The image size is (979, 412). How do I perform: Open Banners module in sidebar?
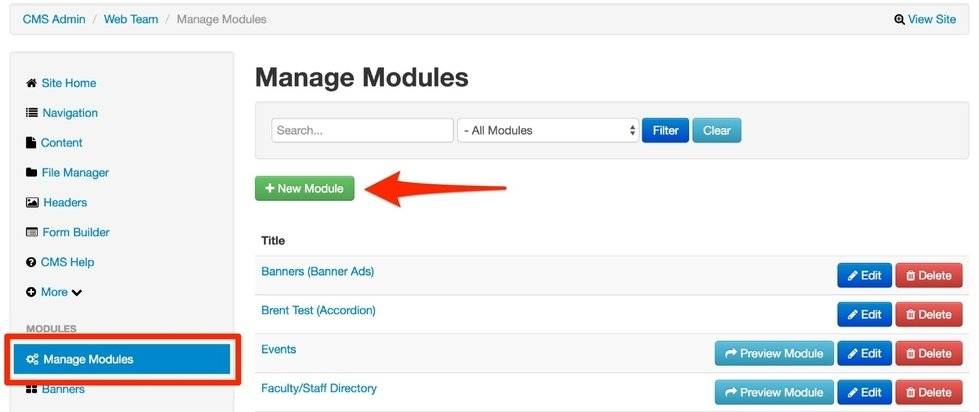coord(62,389)
